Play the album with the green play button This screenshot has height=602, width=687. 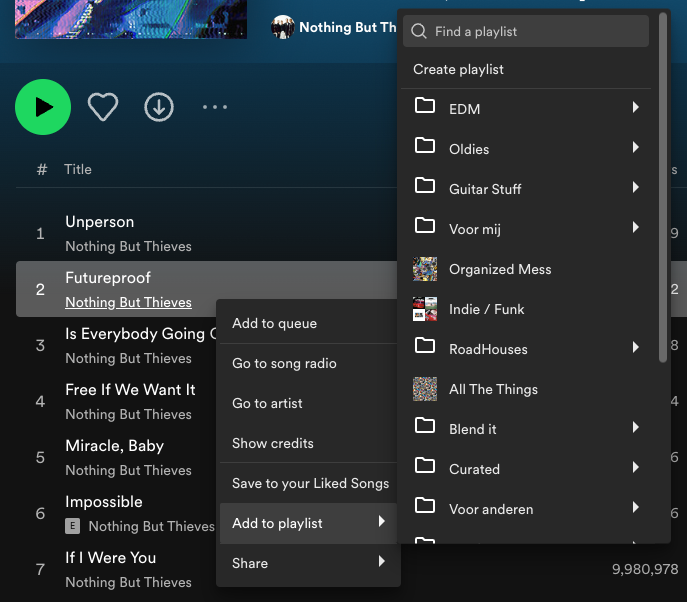(43, 107)
